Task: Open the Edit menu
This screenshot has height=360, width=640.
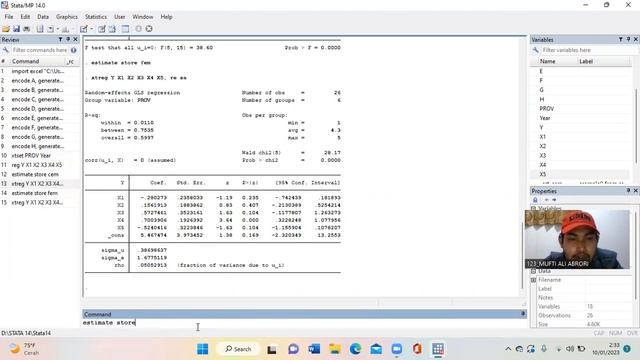Action: coord(25,17)
